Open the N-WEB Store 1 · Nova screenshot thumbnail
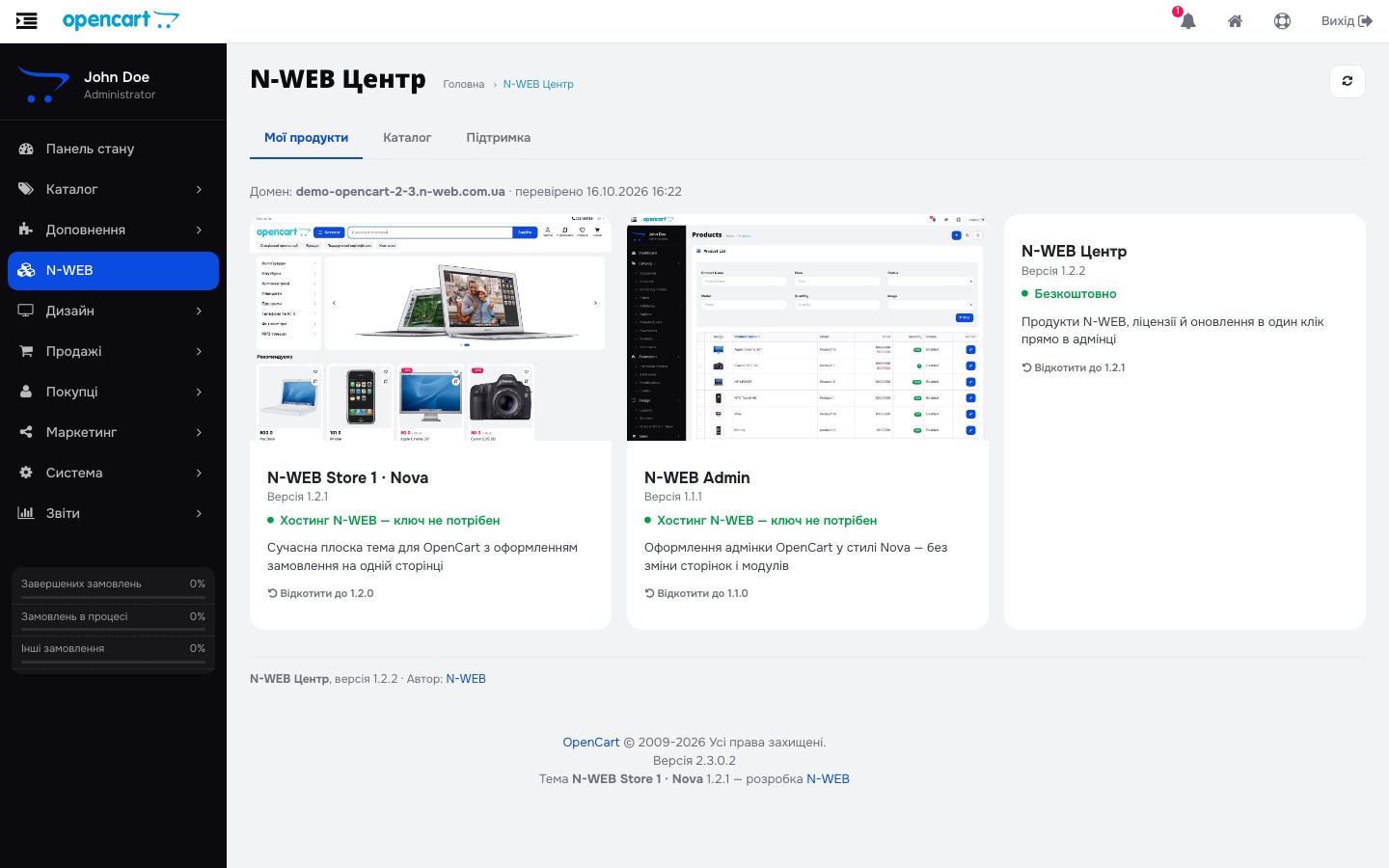This screenshot has height=868, width=1389. 430,328
